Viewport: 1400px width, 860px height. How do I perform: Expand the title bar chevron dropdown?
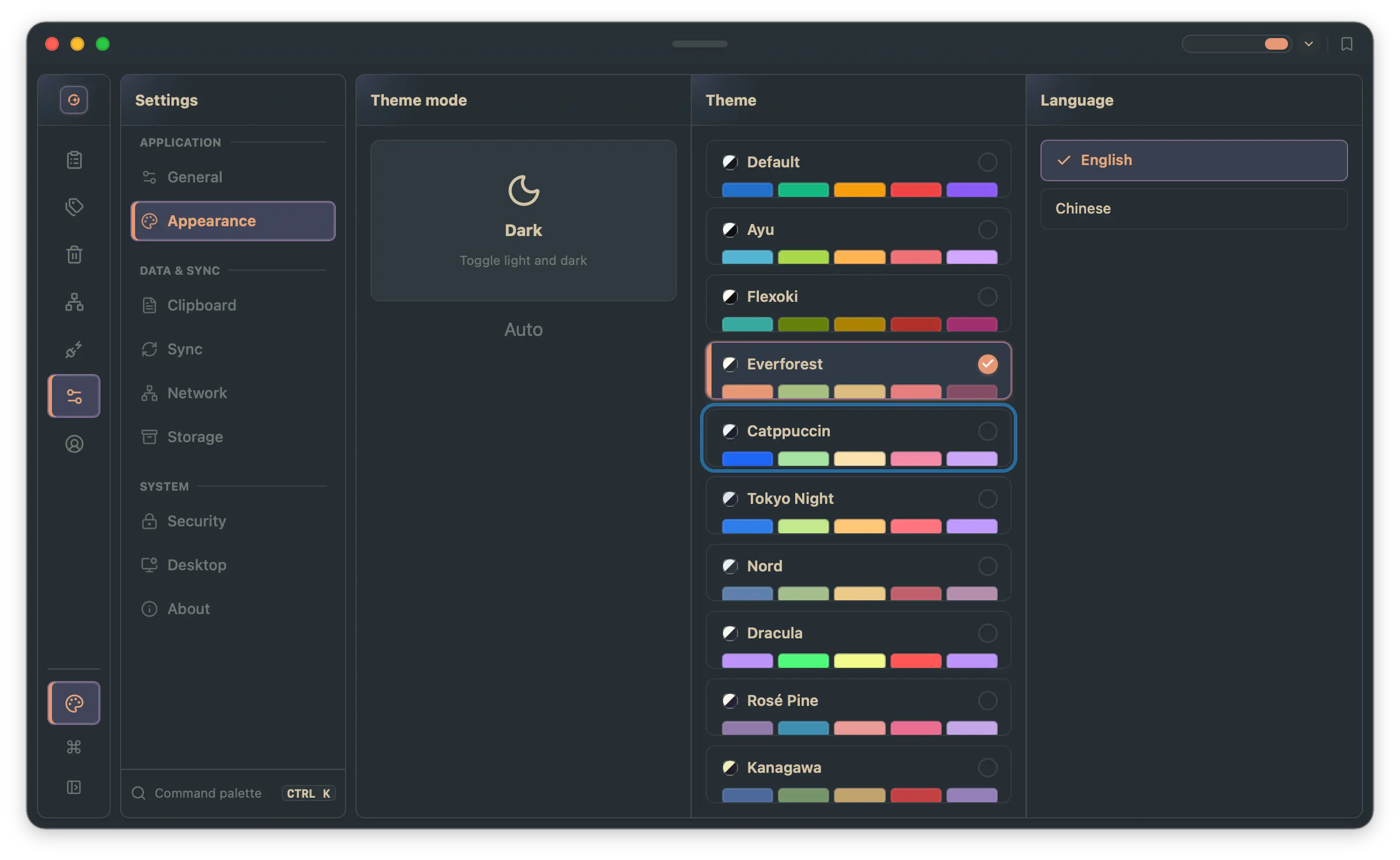click(1308, 44)
